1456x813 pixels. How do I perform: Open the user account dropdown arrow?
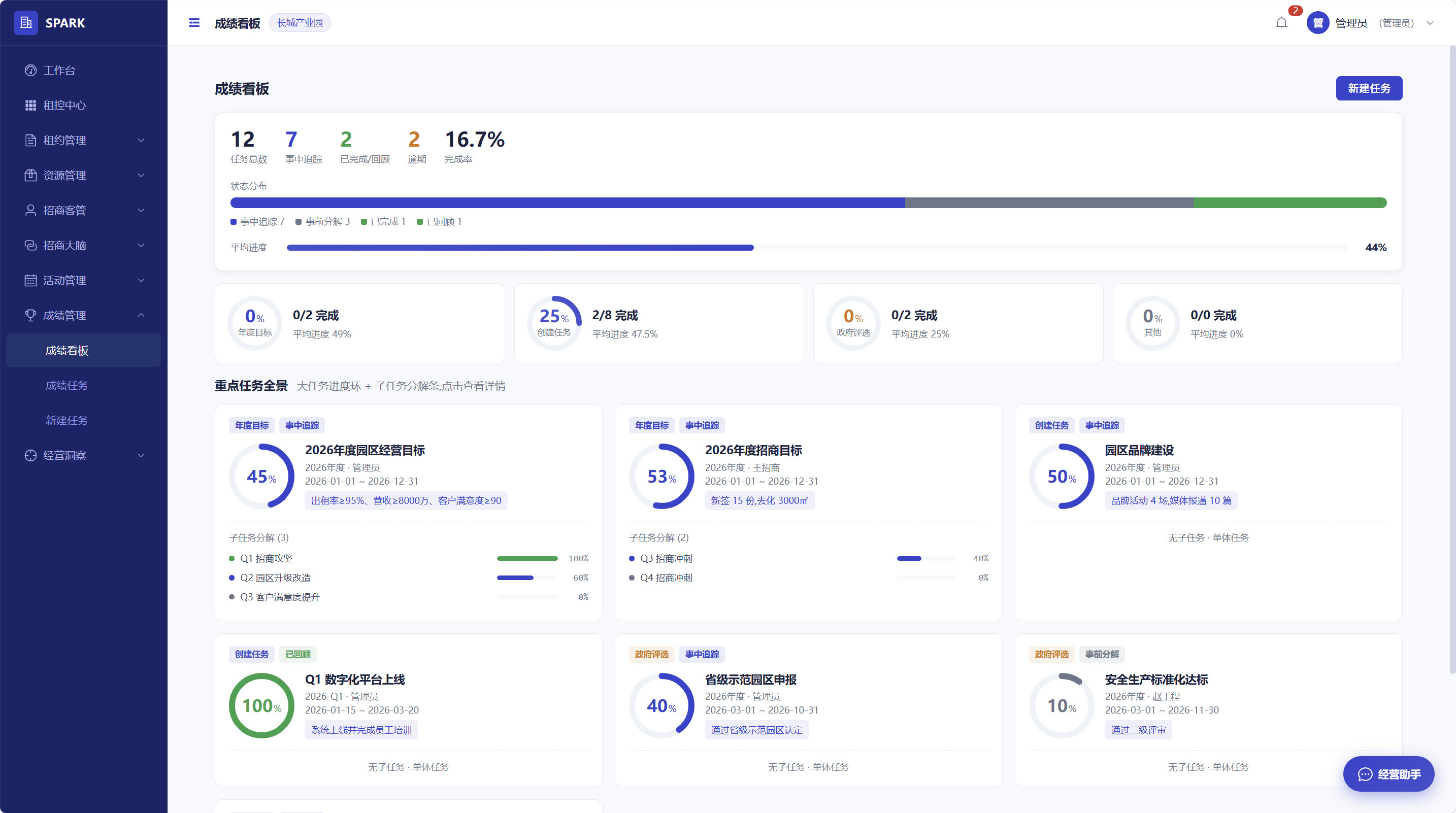click(x=1430, y=23)
